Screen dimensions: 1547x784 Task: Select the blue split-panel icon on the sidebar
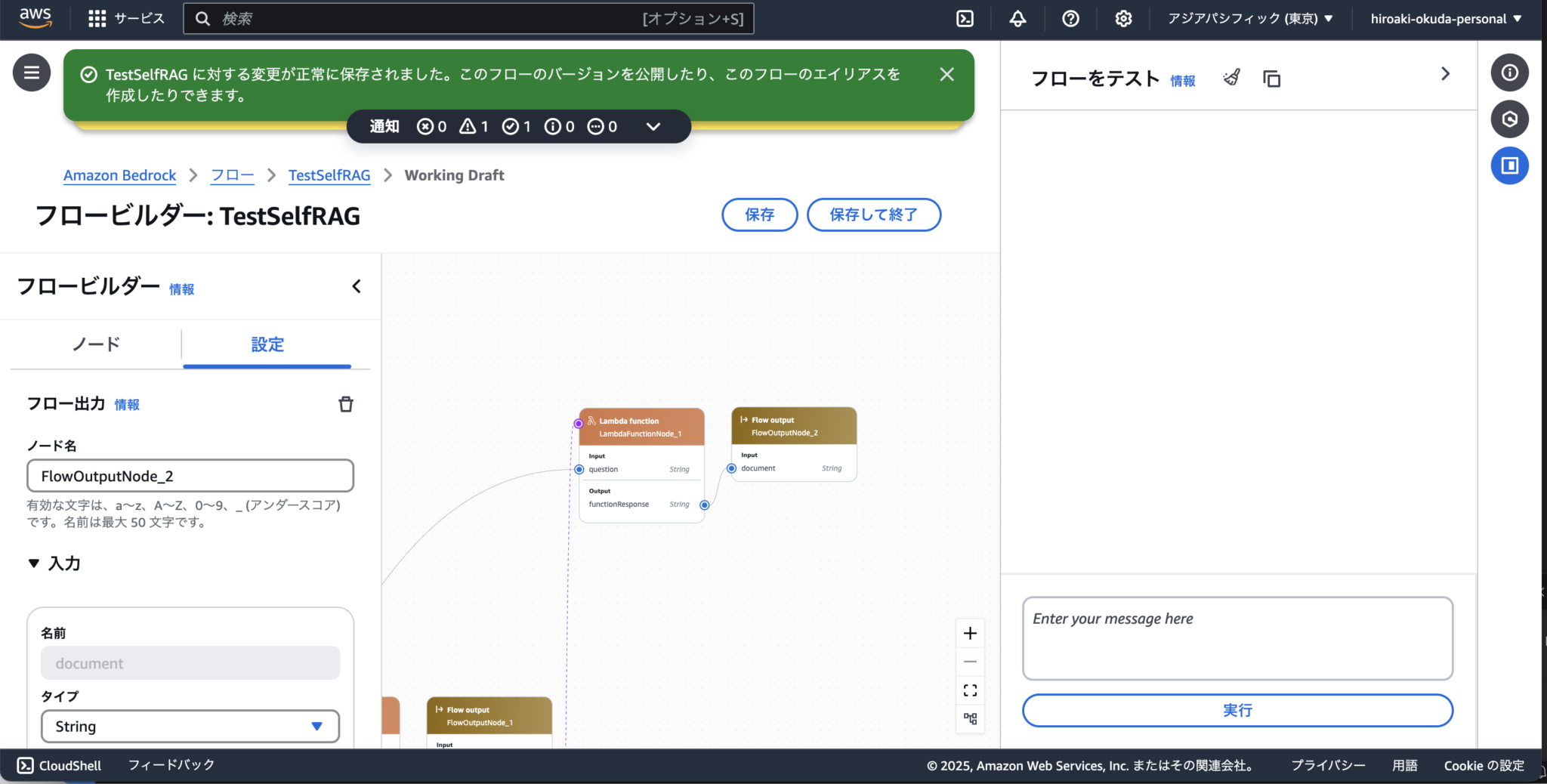coord(1510,165)
